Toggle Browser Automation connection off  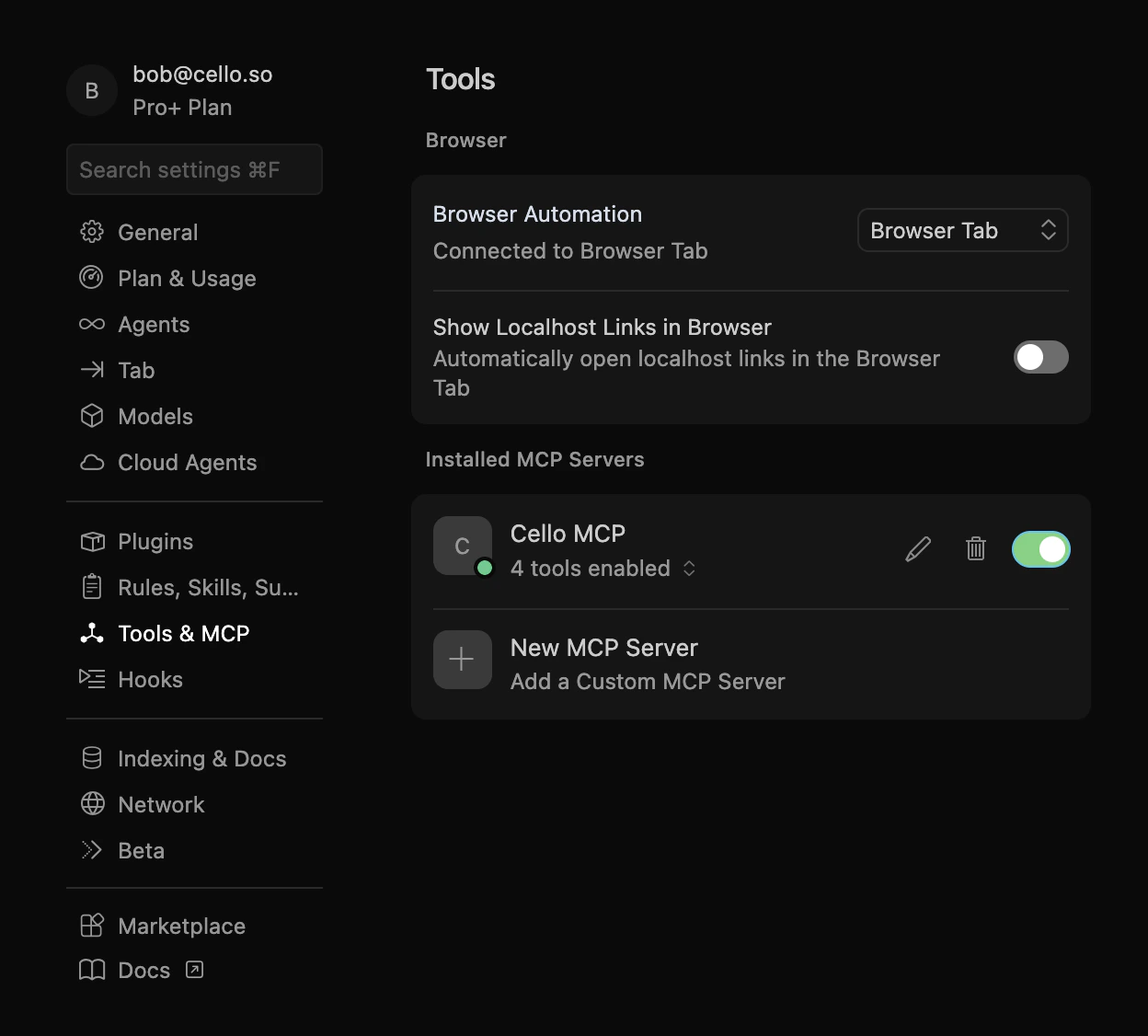pos(962,230)
